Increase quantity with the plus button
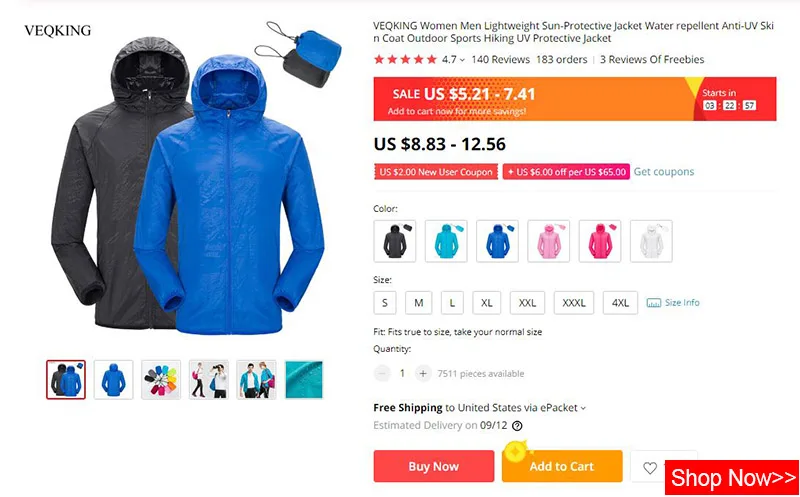800x497 pixels. pos(423,374)
